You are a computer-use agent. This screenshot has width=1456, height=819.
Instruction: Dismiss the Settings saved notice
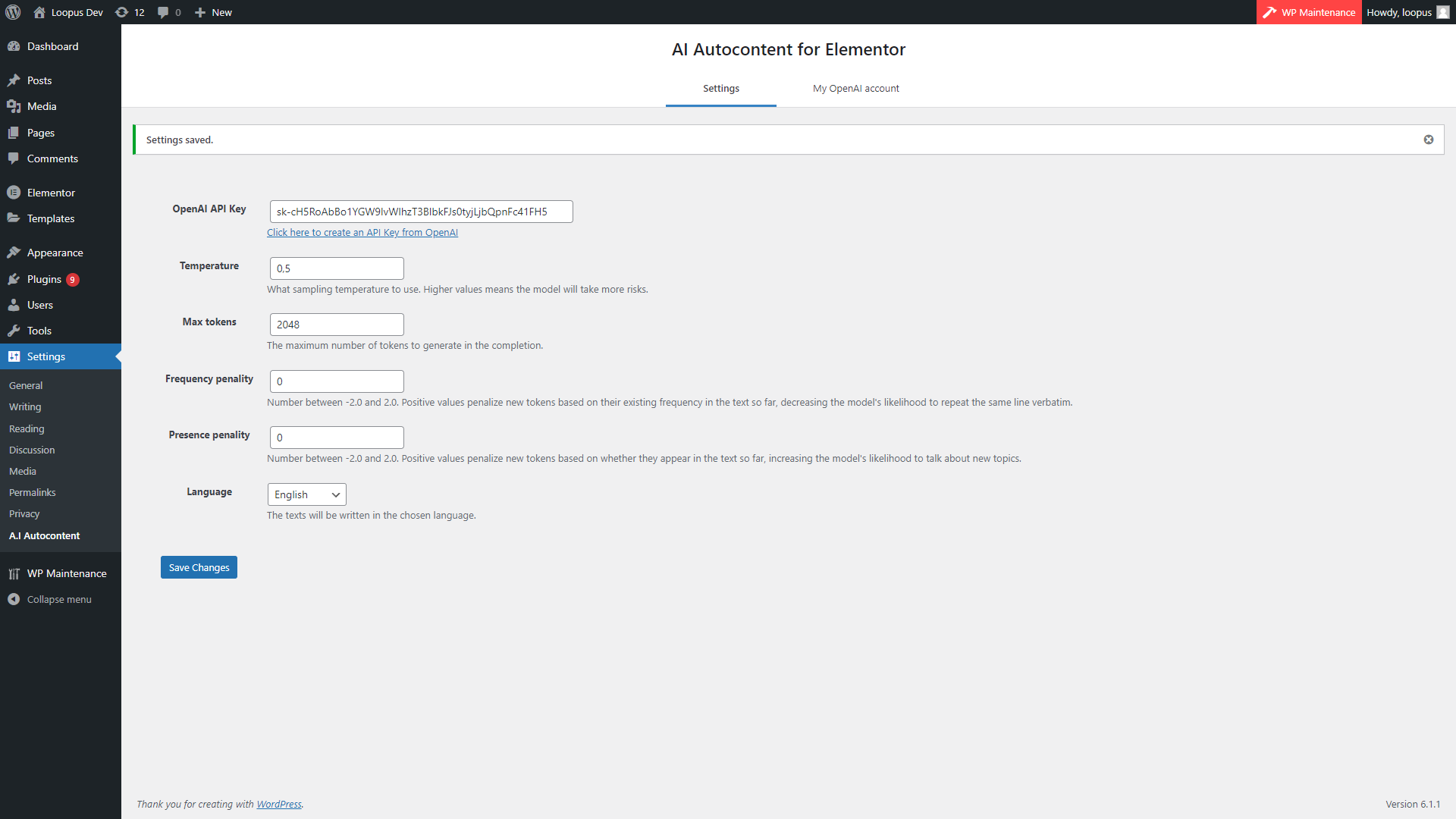tap(1428, 140)
